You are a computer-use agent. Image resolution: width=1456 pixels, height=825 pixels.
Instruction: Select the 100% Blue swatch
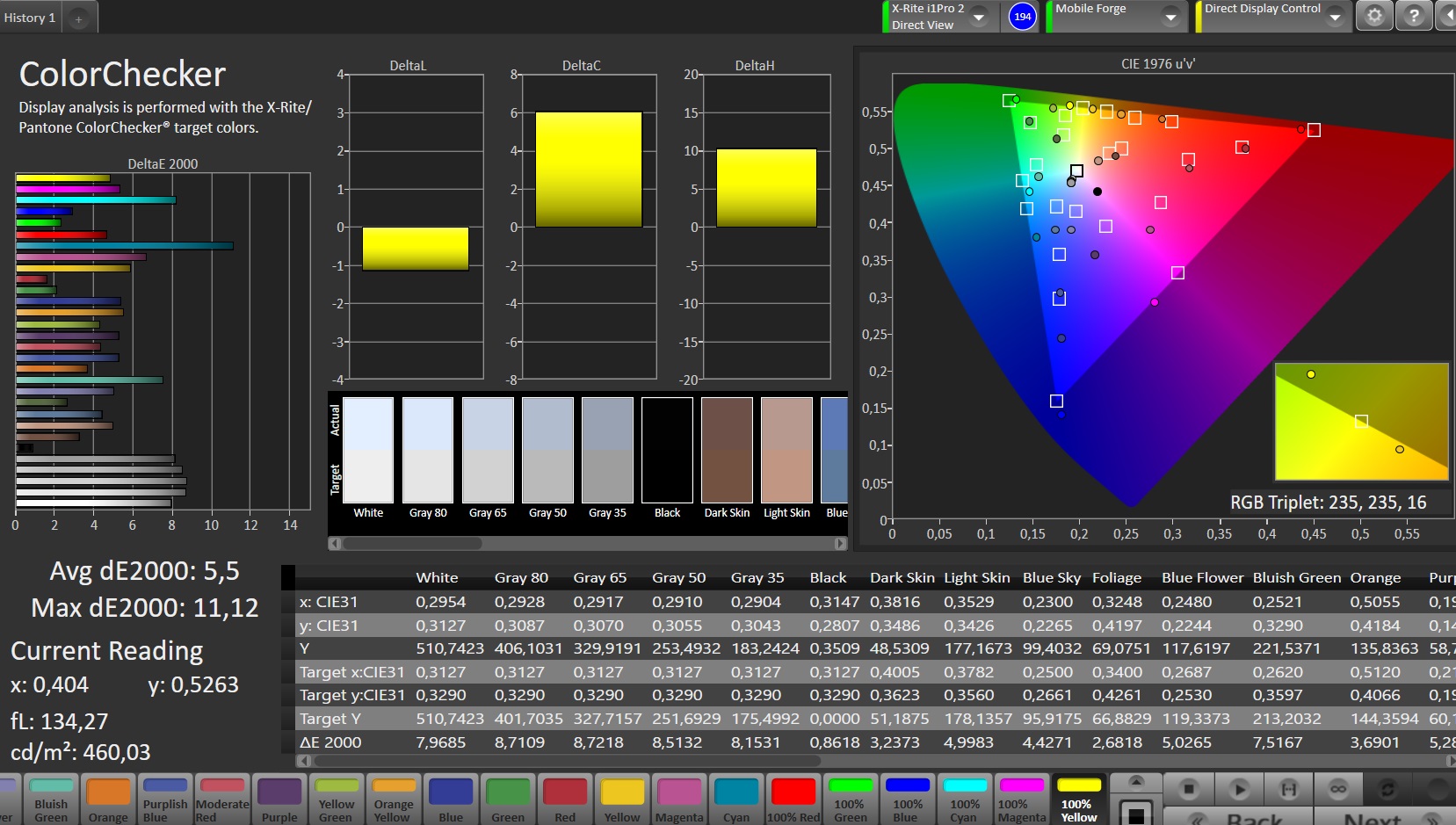(x=907, y=800)
